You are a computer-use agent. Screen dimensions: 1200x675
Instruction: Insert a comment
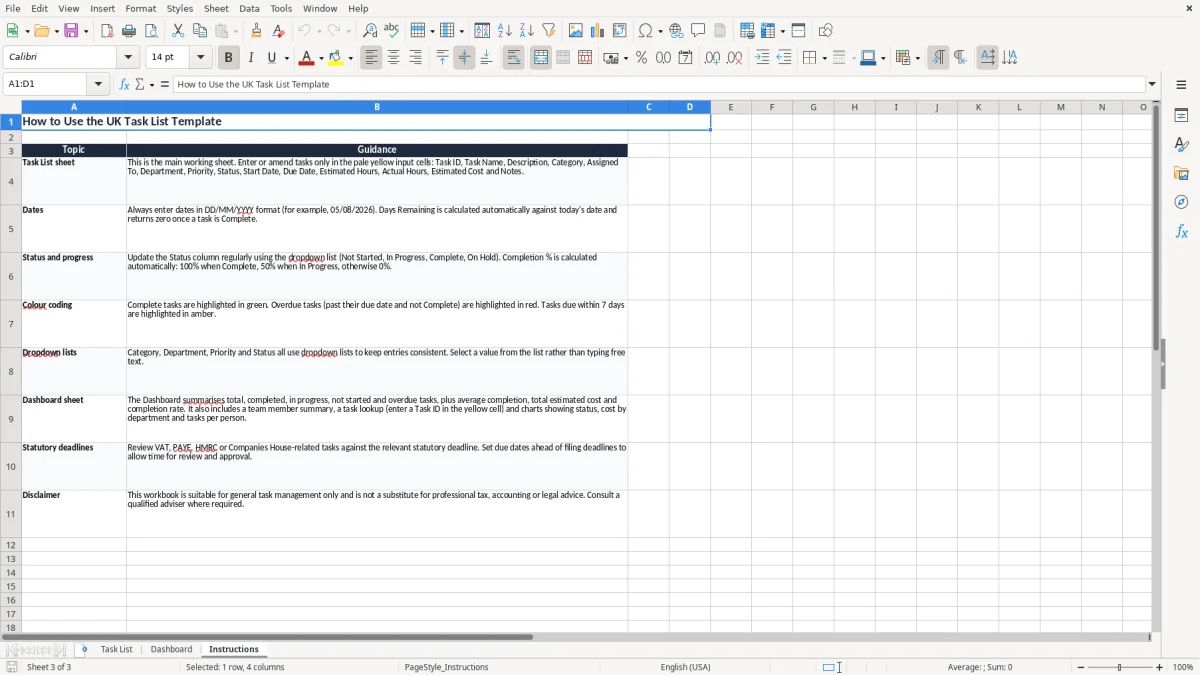698,31
